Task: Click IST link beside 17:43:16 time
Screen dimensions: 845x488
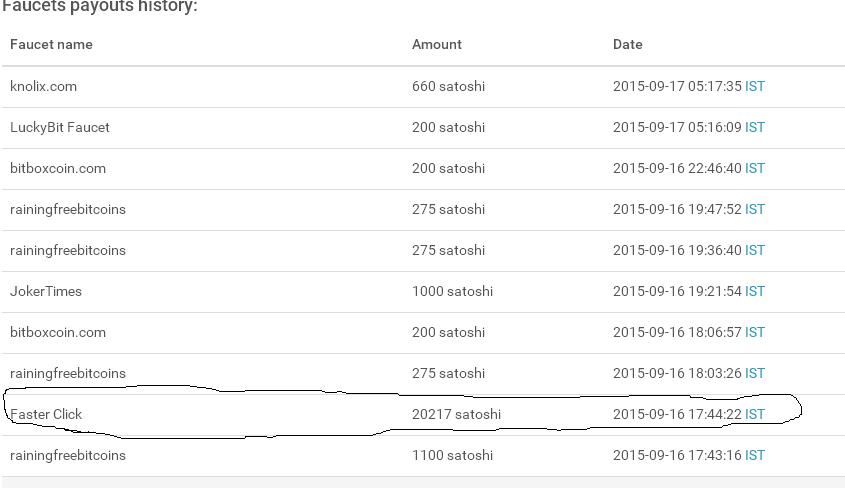Action: [754, 455]
